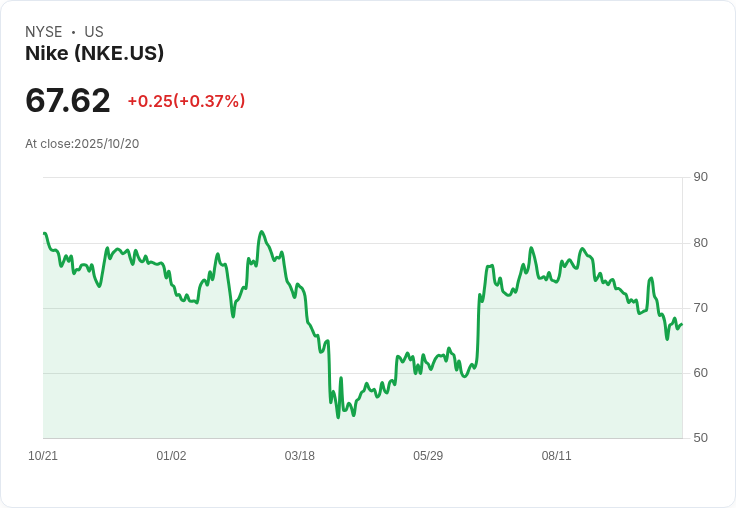Select the +0.25(+0.37%) price change text
This screenshot has width=736, height=508.
186,101
